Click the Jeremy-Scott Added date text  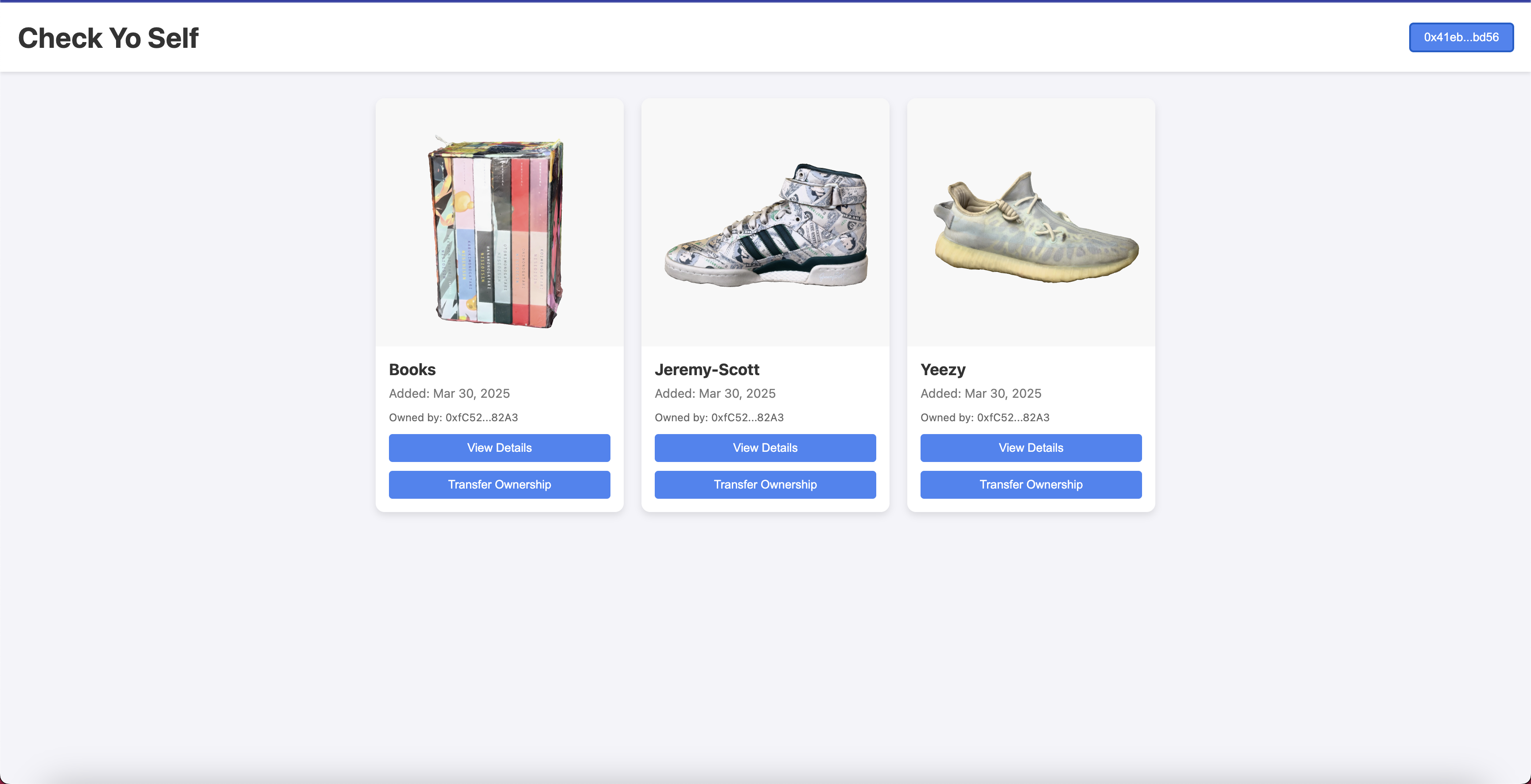point(715,393)
